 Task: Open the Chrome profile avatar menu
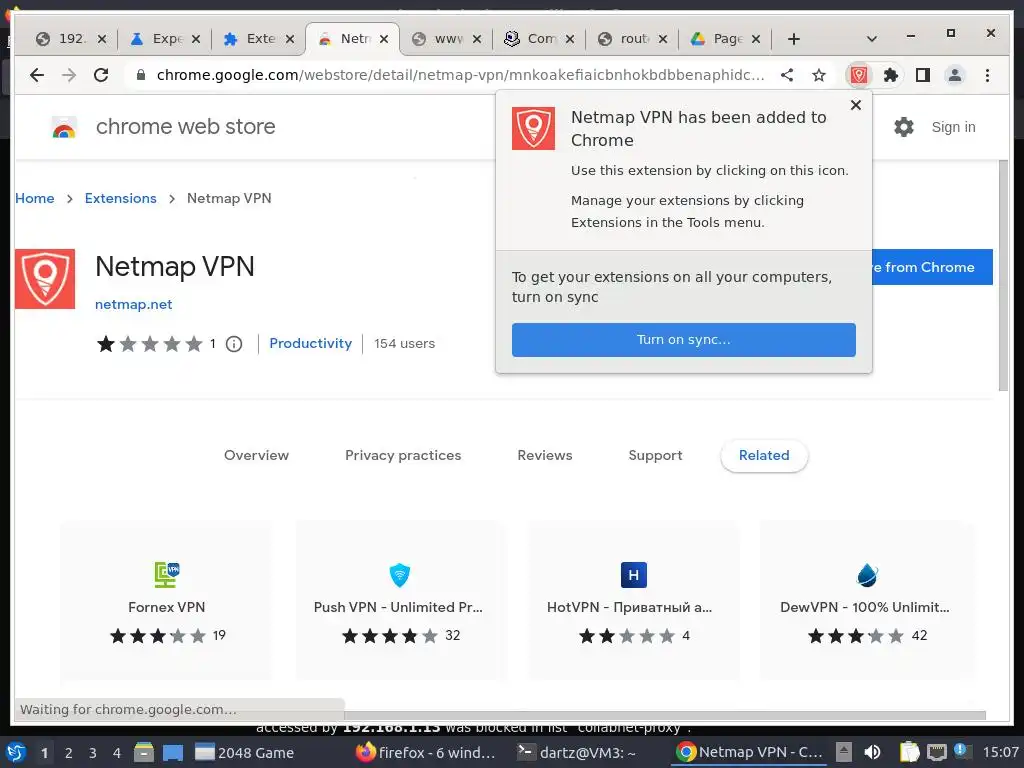pos(955,75)
